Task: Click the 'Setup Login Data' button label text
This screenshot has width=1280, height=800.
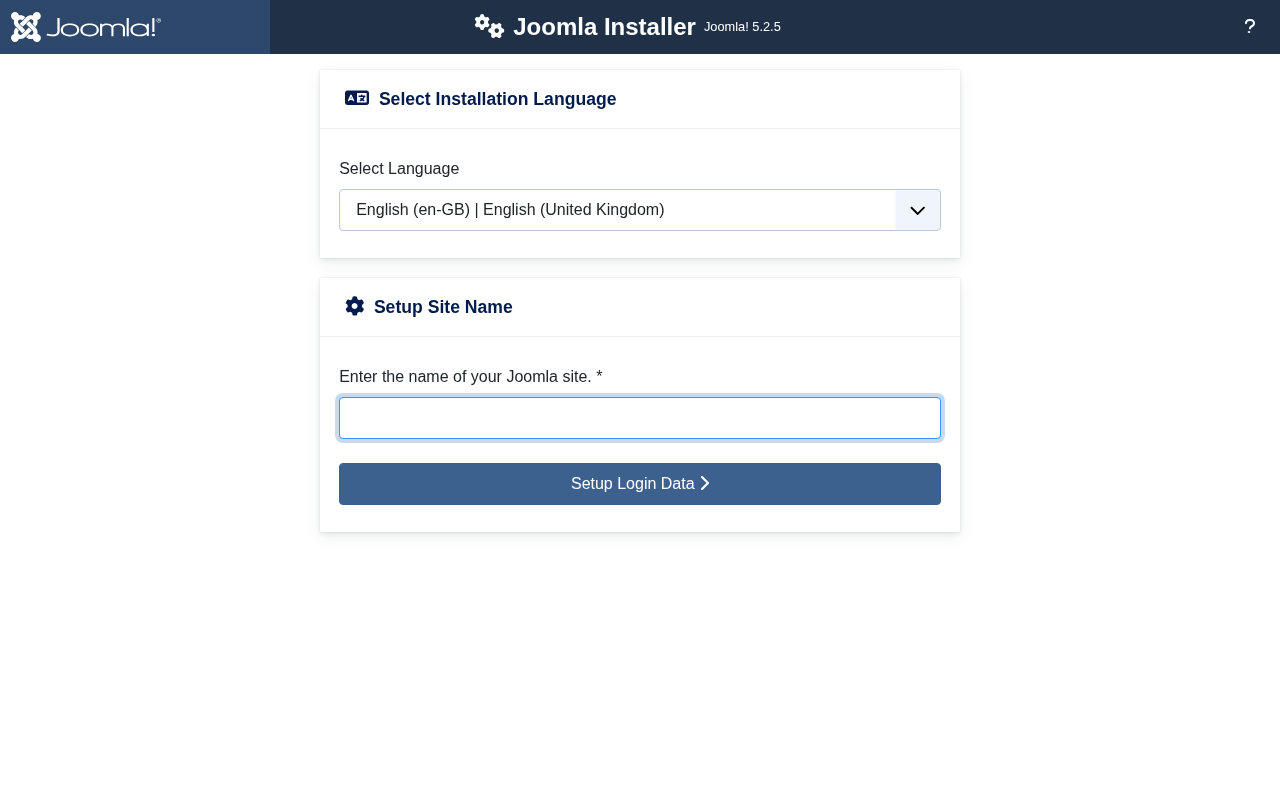Action: coord(632,484)
